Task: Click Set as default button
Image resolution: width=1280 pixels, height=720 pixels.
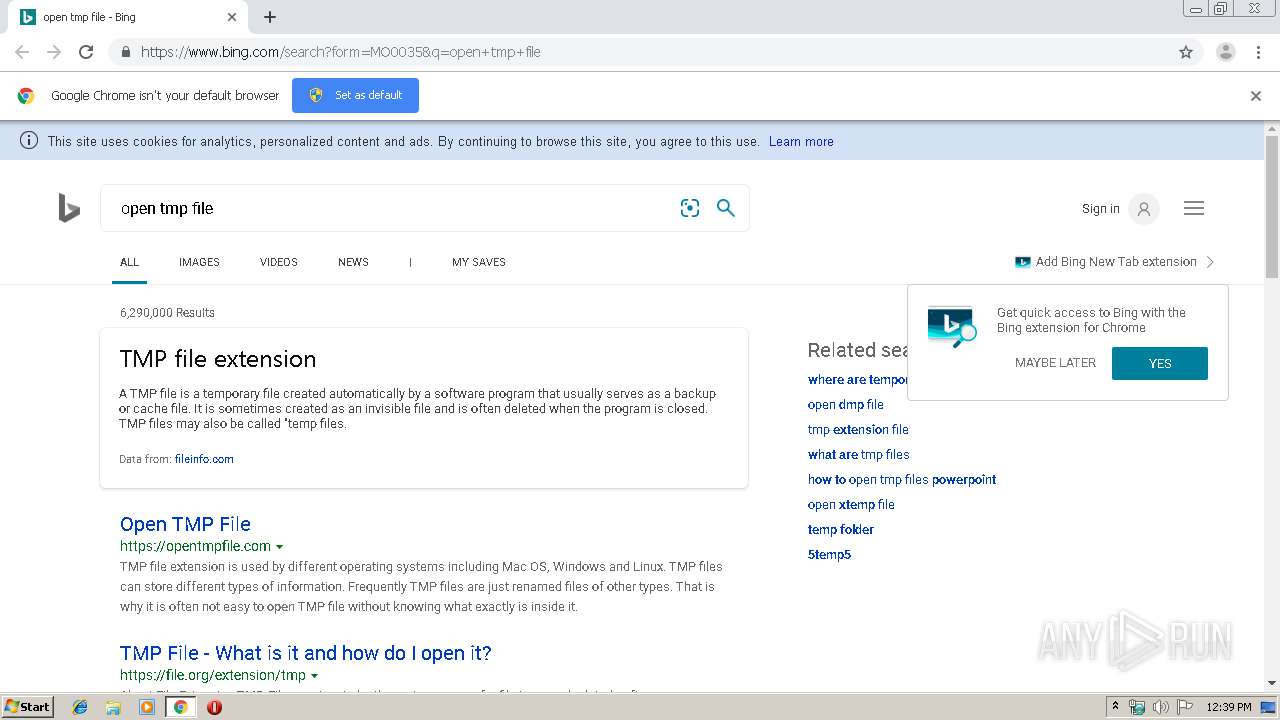Action: [355, 95]
